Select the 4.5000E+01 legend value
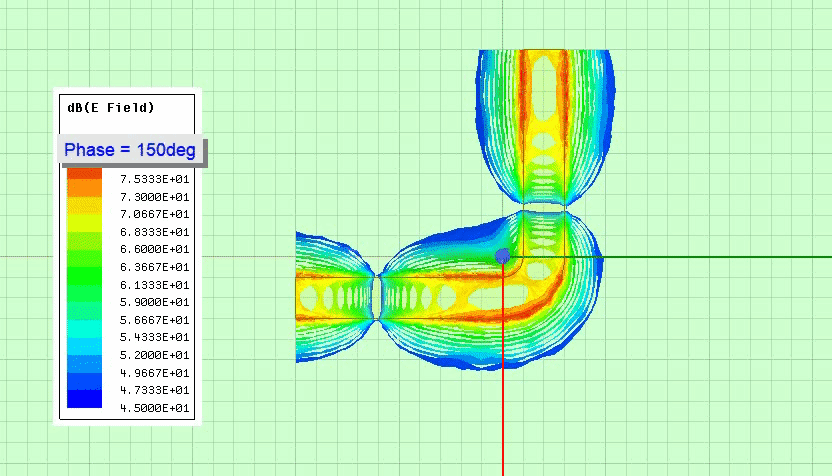This screenshot has width=832, height=476. coord(154,408)
